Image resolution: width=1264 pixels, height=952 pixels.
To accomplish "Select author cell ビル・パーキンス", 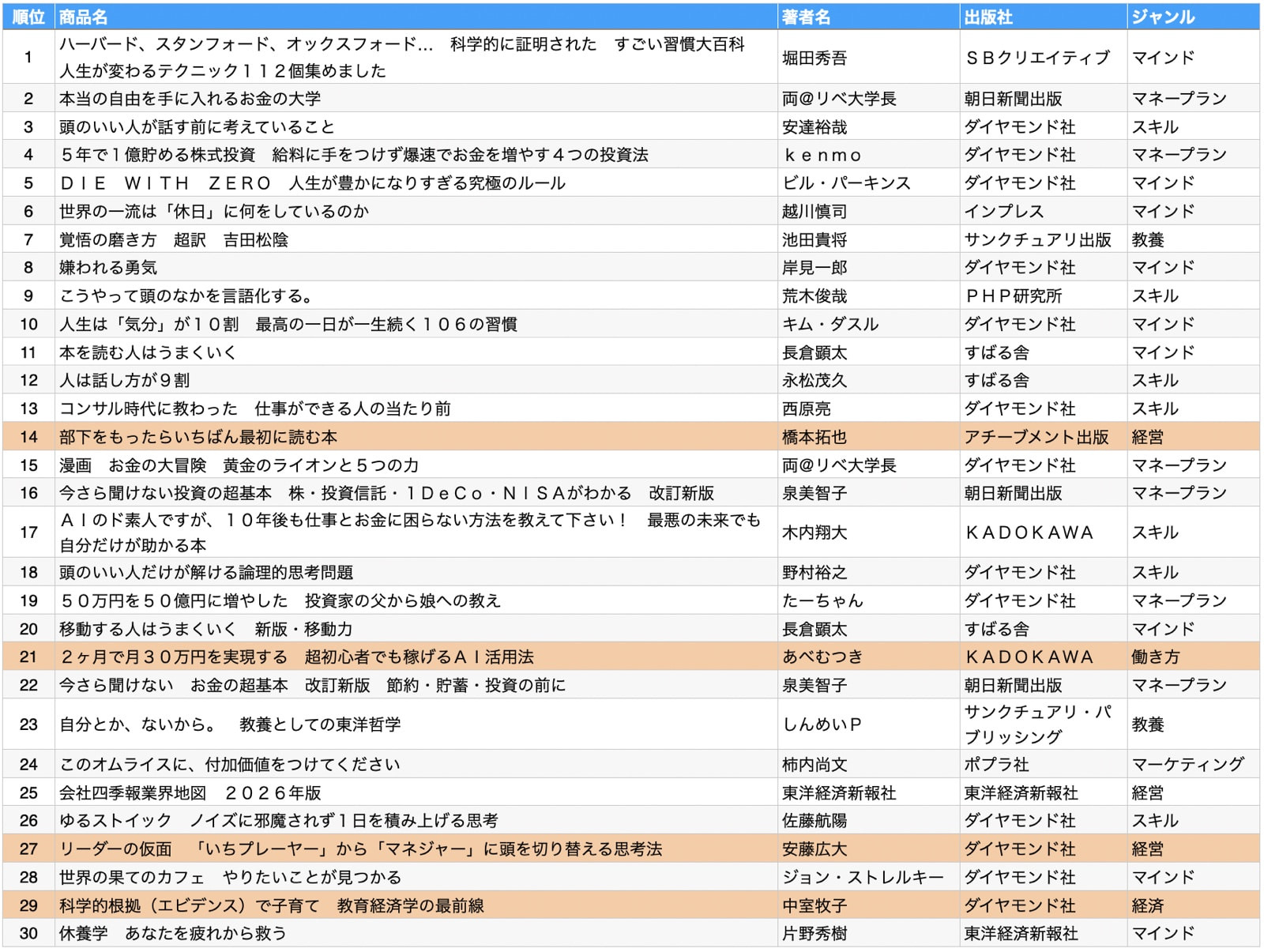I will tap(846, 183).
